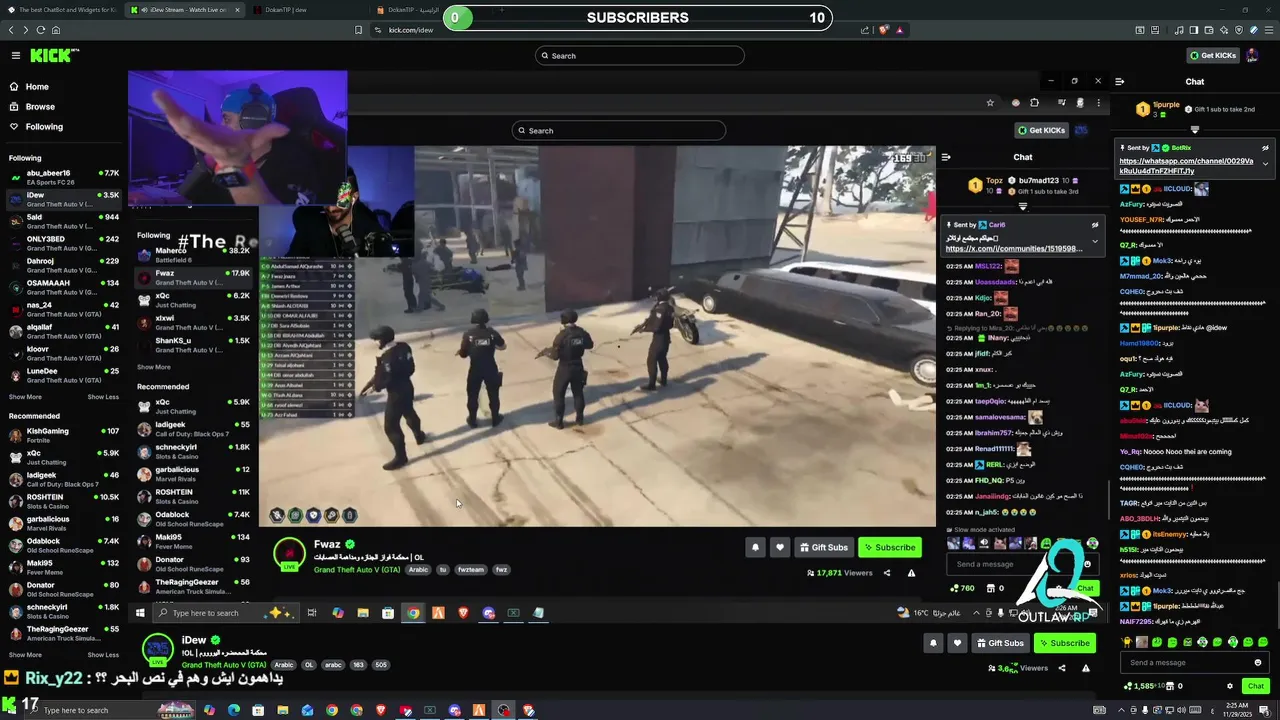Focus the top Kick search box
Image resolution: width=1280 pixels, height=720 pixels.
[x=640, y=56]
